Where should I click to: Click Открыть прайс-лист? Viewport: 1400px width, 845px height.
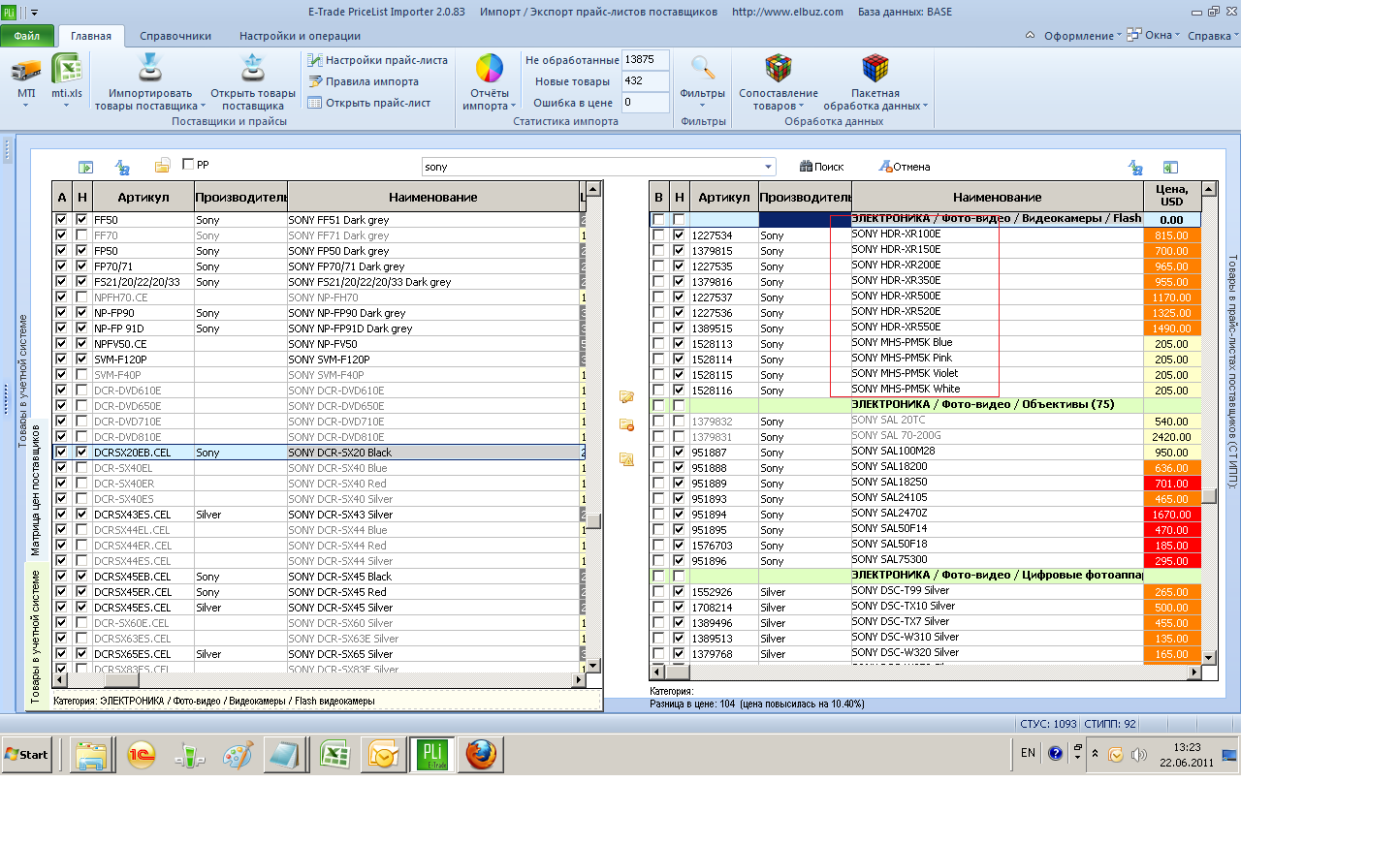point(369,103)
